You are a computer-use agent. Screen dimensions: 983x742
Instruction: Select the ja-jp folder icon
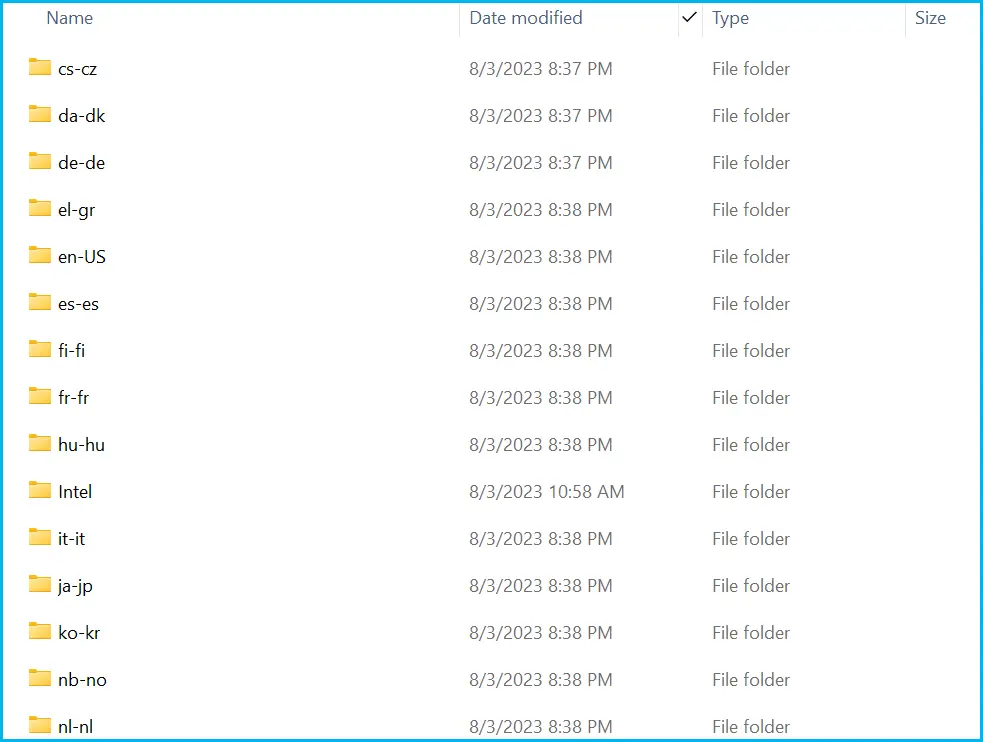click(40, 585)
